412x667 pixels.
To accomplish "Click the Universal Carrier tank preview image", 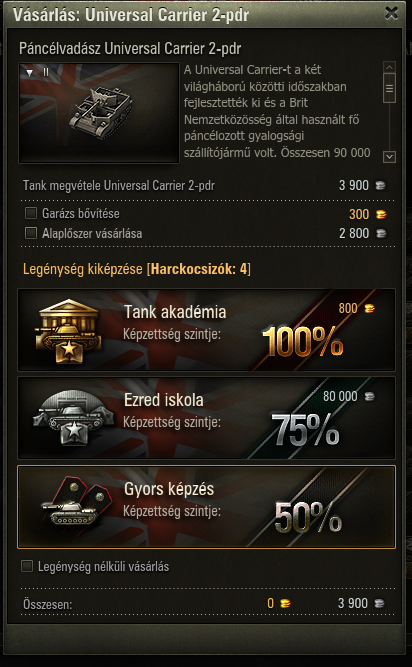I will coord(99,113).
